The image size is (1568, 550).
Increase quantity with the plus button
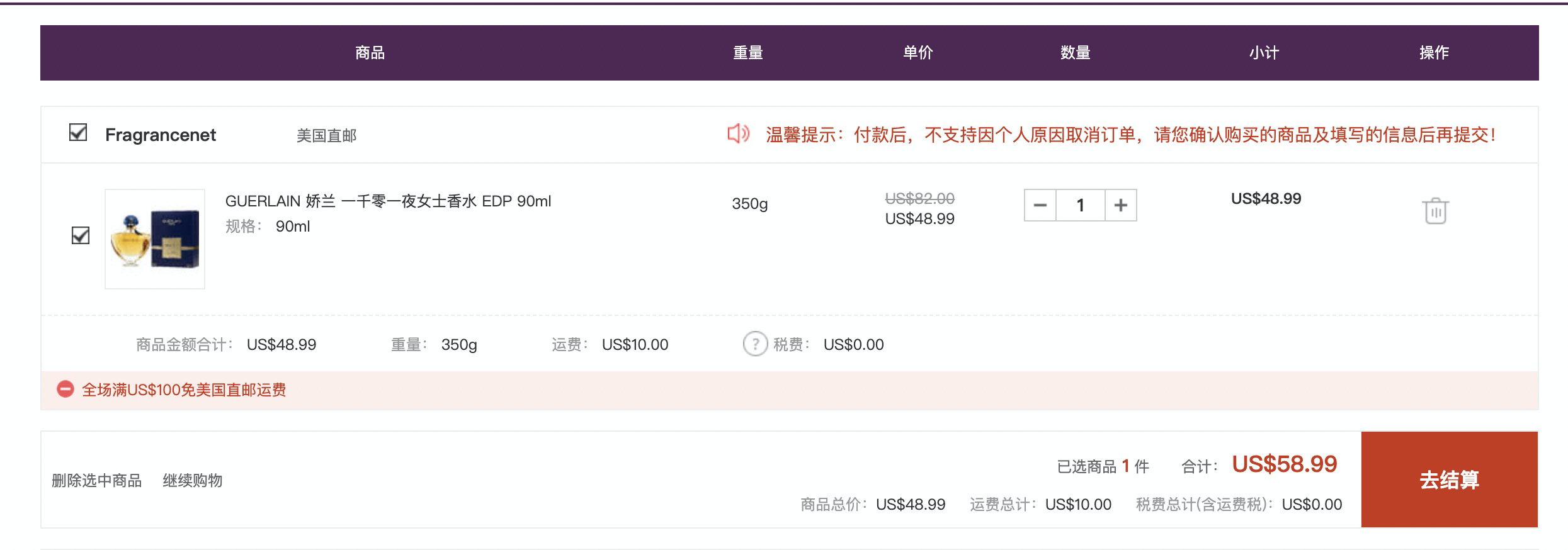pyautogui.click(x=1121, y=205)
